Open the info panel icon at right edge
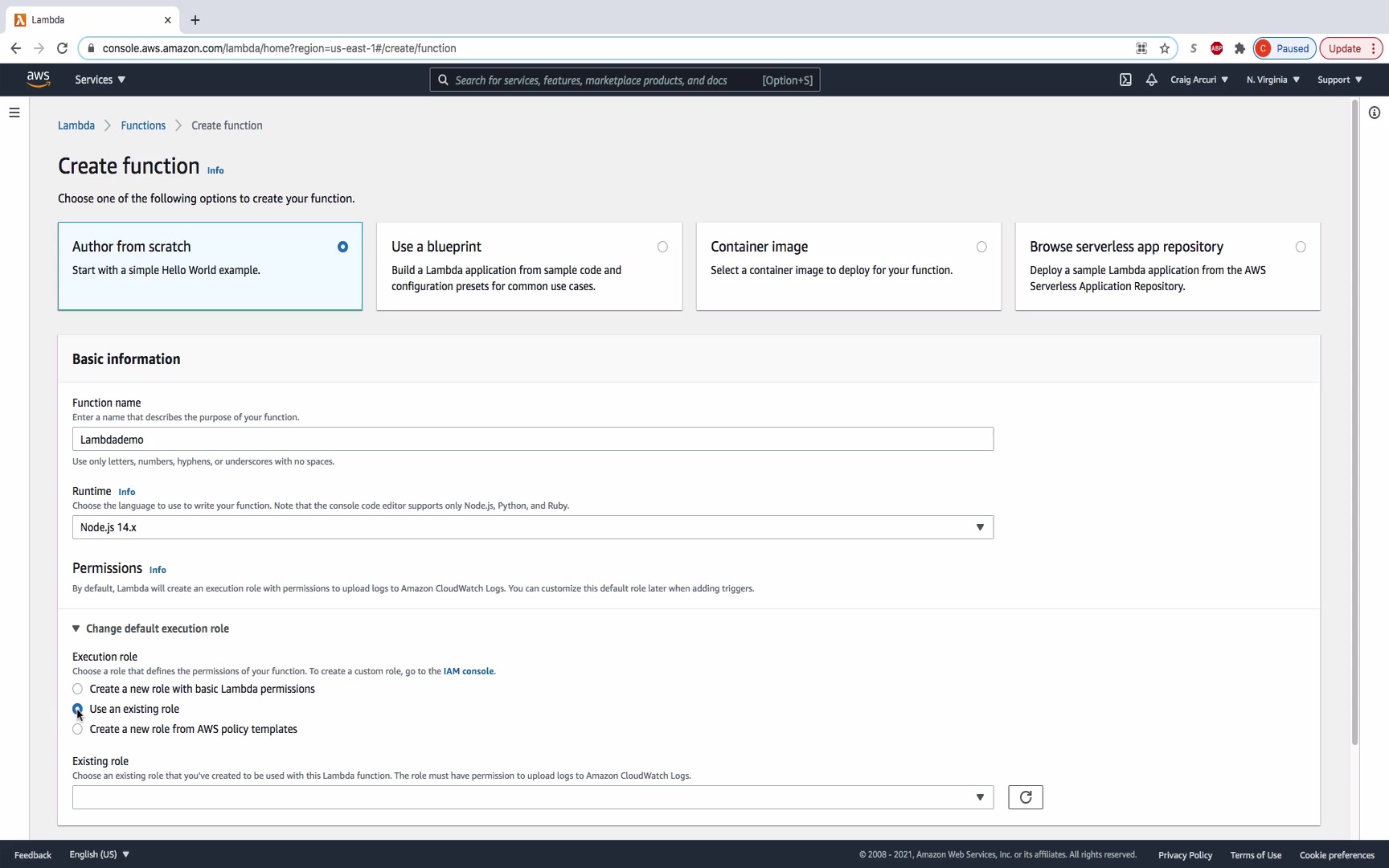This screenshot has height=868, width=1389. click(1375, 113)
